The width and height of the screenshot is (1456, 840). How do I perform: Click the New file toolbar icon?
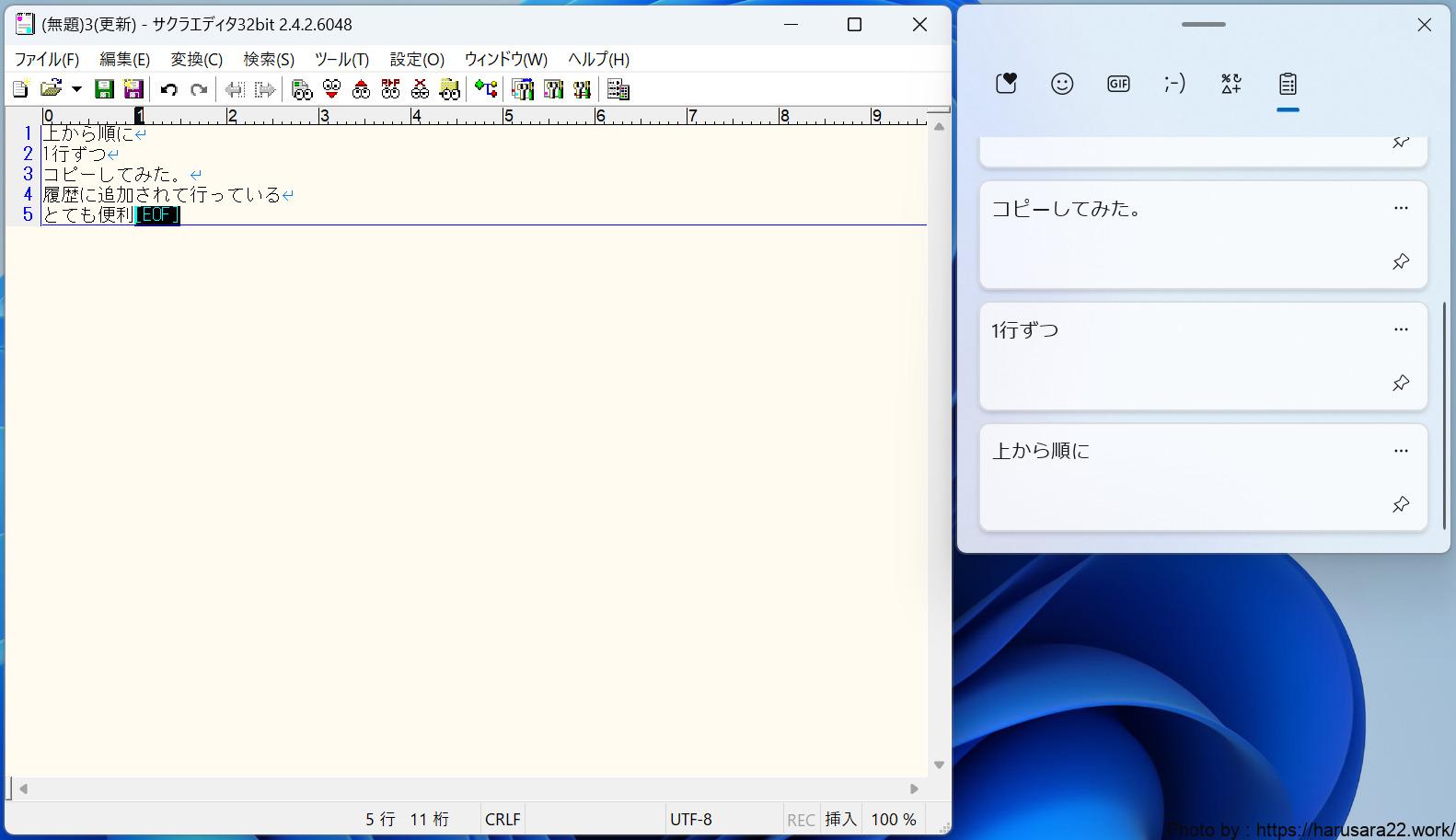20,89
